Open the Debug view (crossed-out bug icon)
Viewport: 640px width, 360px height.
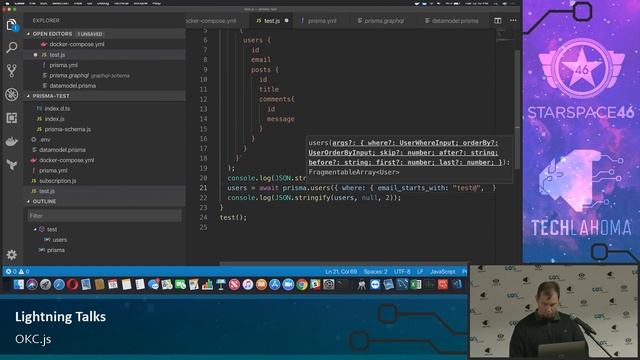point(12,94)
